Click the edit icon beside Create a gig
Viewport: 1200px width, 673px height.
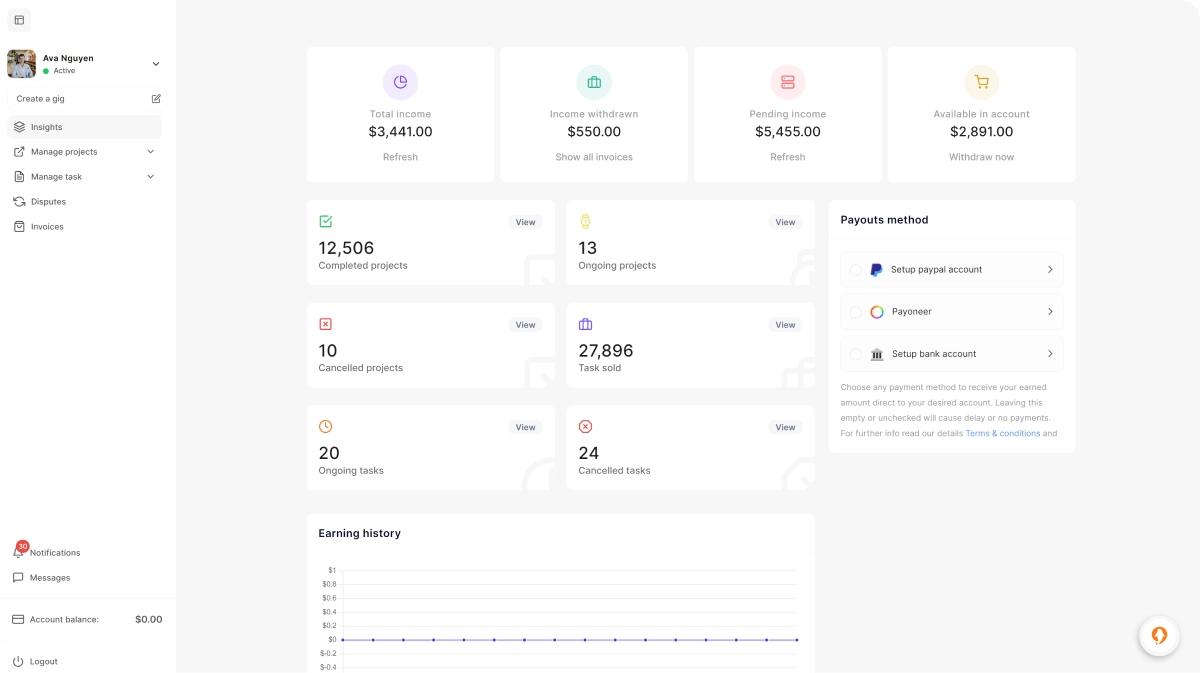(156, 99)
